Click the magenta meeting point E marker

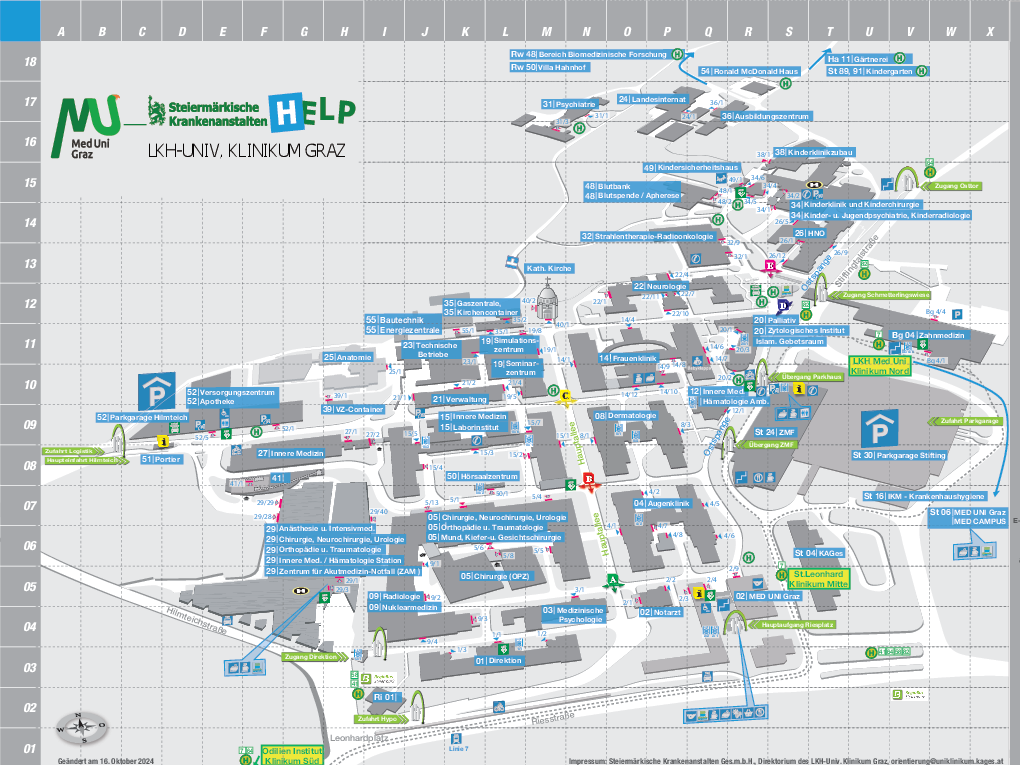tap(769, 266)
